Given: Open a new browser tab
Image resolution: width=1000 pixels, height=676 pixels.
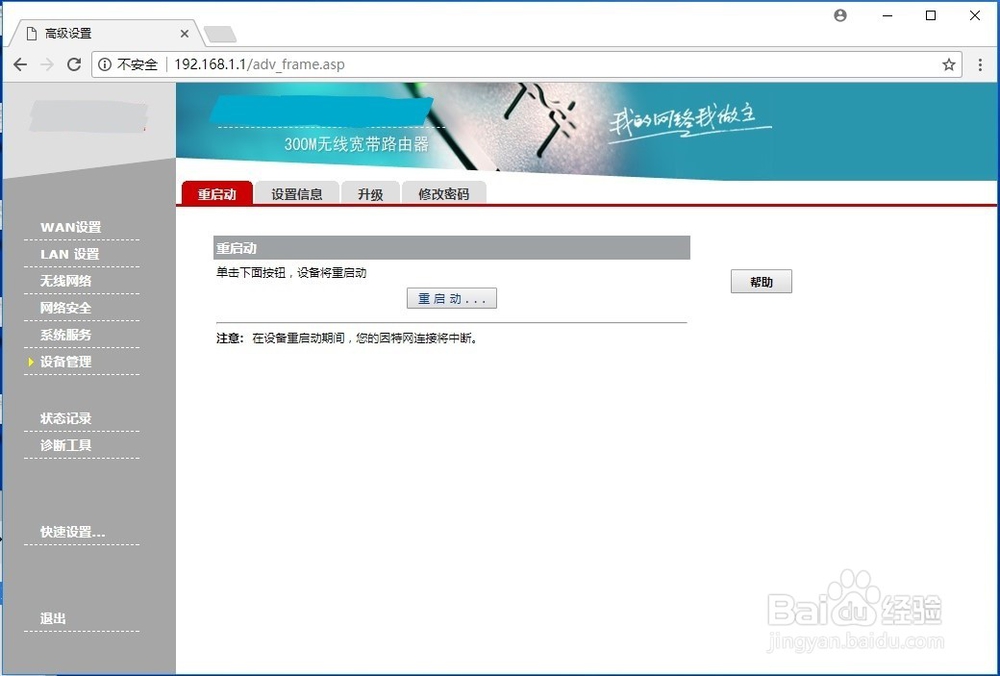Looking at the screenshot, I should tap(219, 33).
